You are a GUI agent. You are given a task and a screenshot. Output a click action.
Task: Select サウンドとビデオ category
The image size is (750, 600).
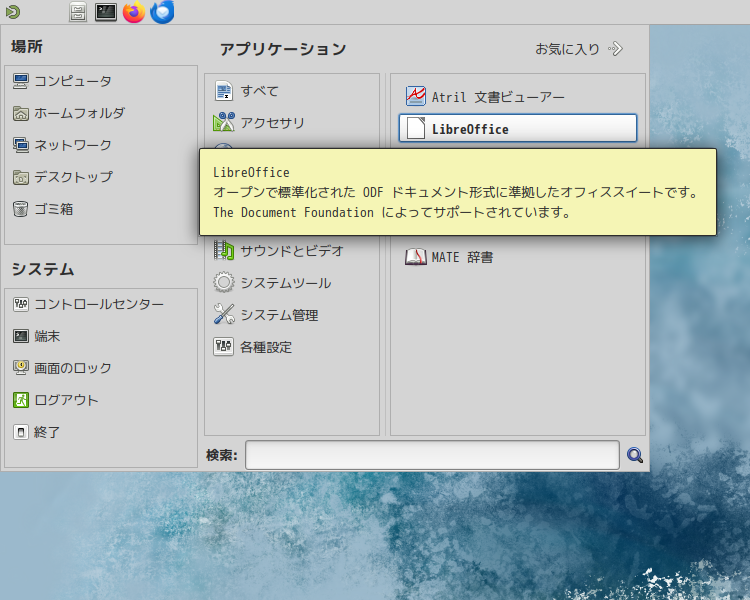278,250
